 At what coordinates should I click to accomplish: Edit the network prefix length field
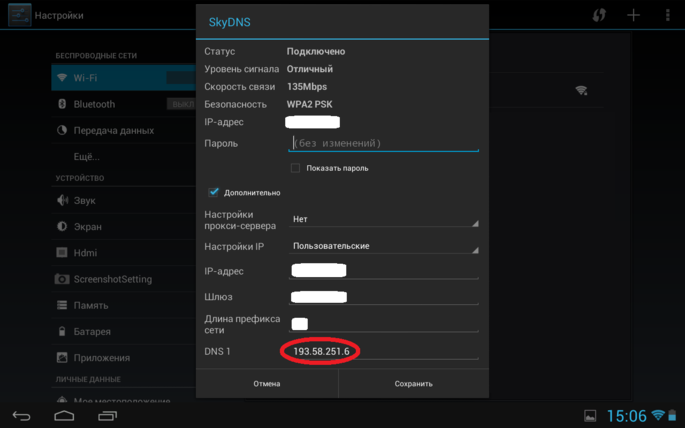click(x=384, y=324)
